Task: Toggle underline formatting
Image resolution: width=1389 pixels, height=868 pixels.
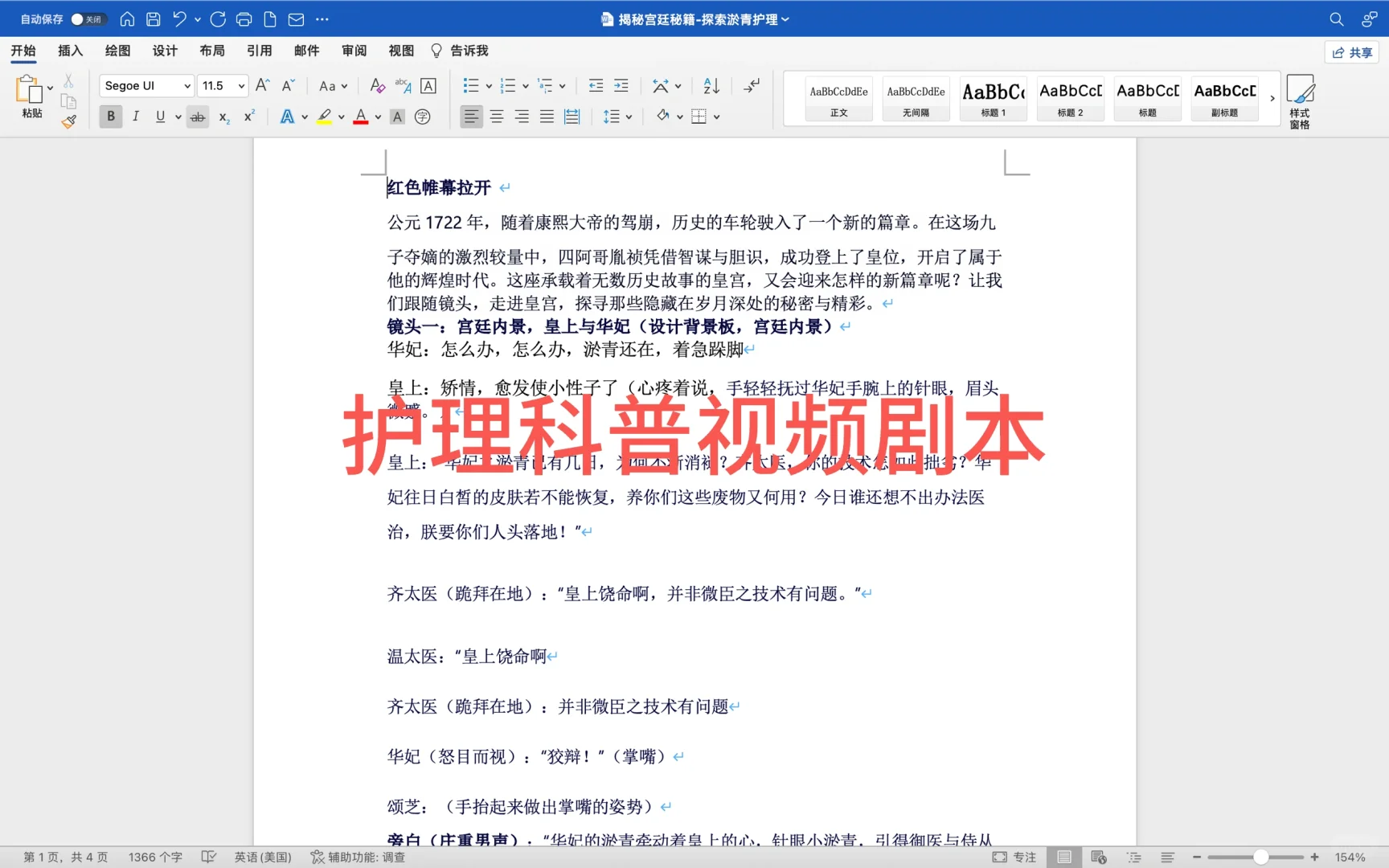Action: click(161, 117)
